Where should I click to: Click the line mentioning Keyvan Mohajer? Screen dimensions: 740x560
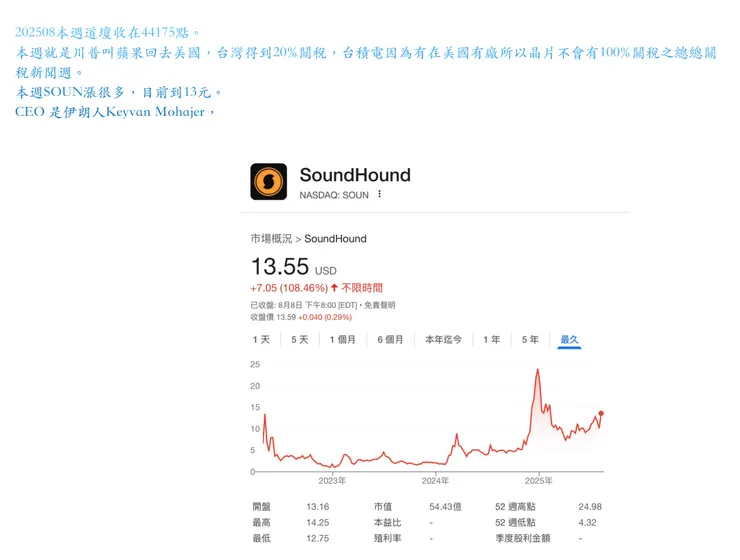[x=115, y=112]
